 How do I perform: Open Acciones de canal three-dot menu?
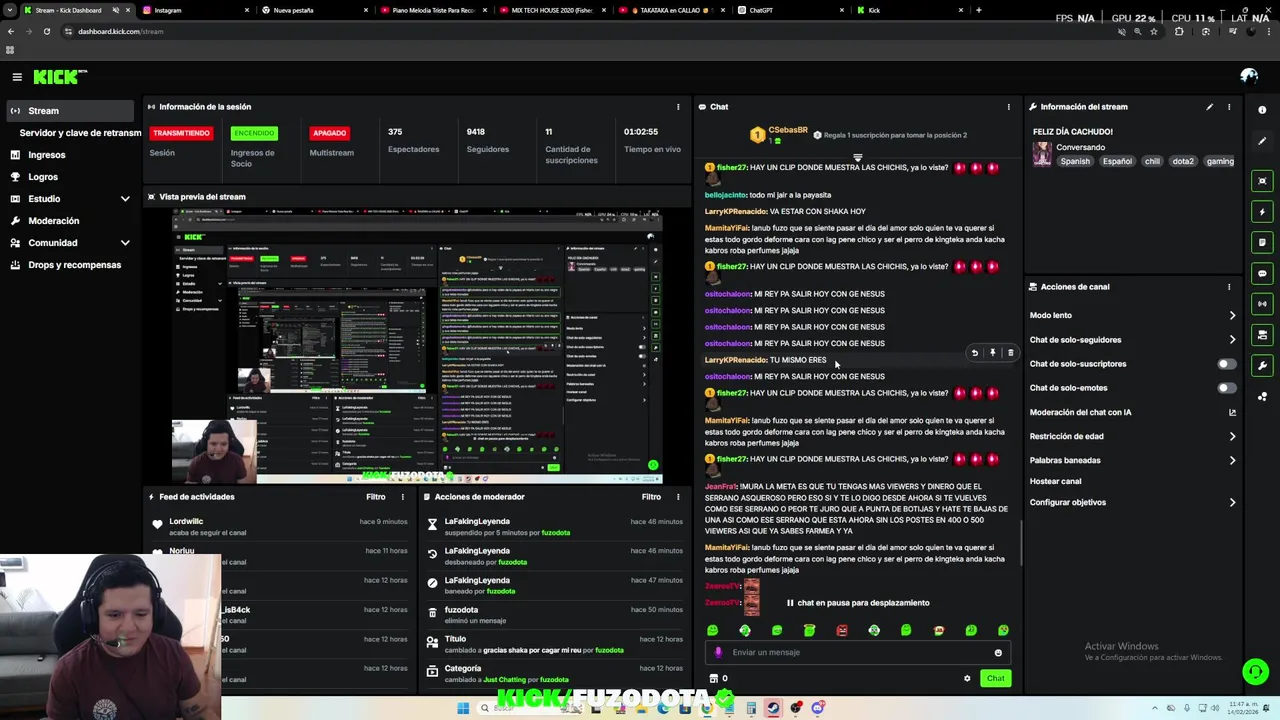point(1229,287)
